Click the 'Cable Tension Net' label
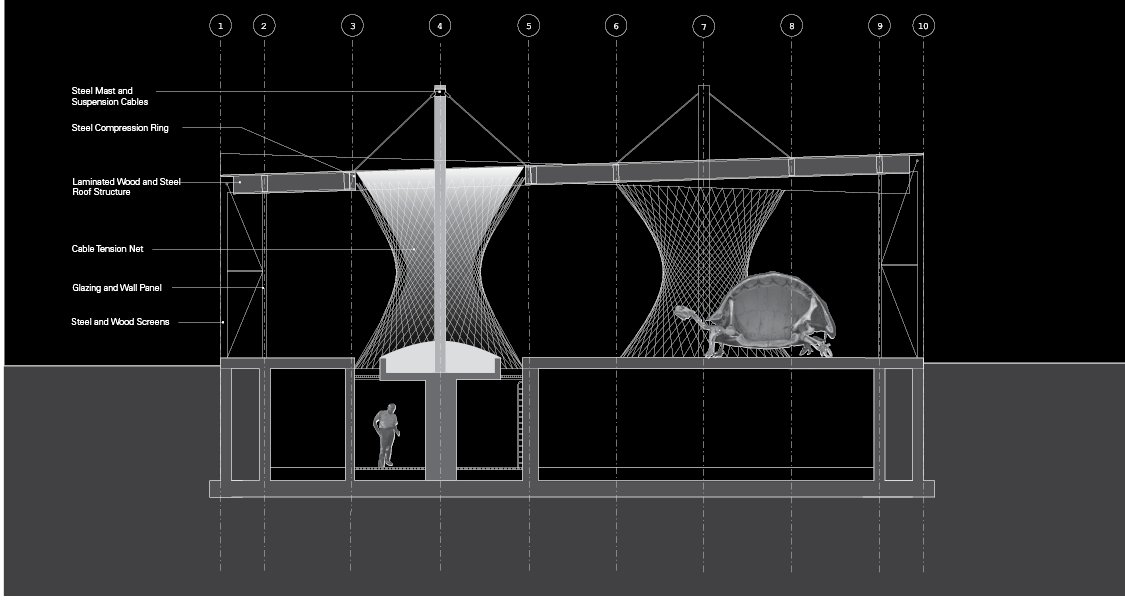The height and width of the screenshot is (600, 1125). pos(108,249)
